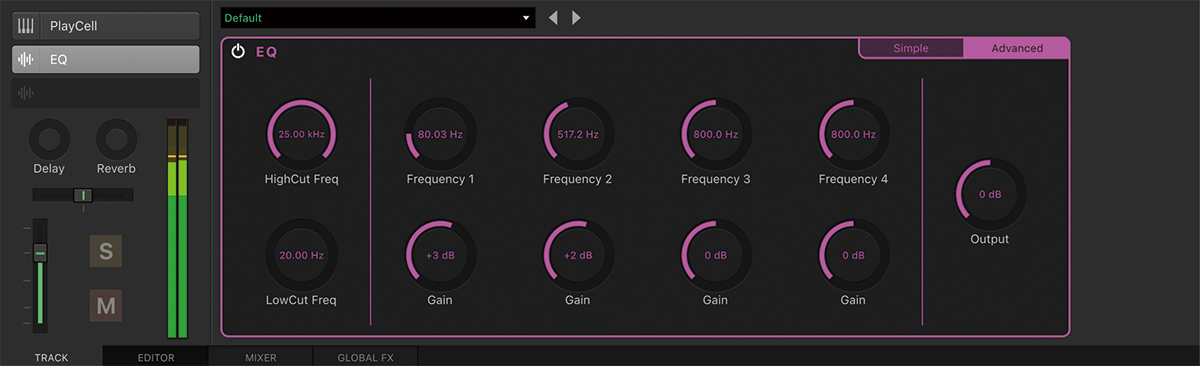The height and width of the screenshot is (366, 1200).
Task: Go to the previous preset arrow
Action: (x=554, y=18)
